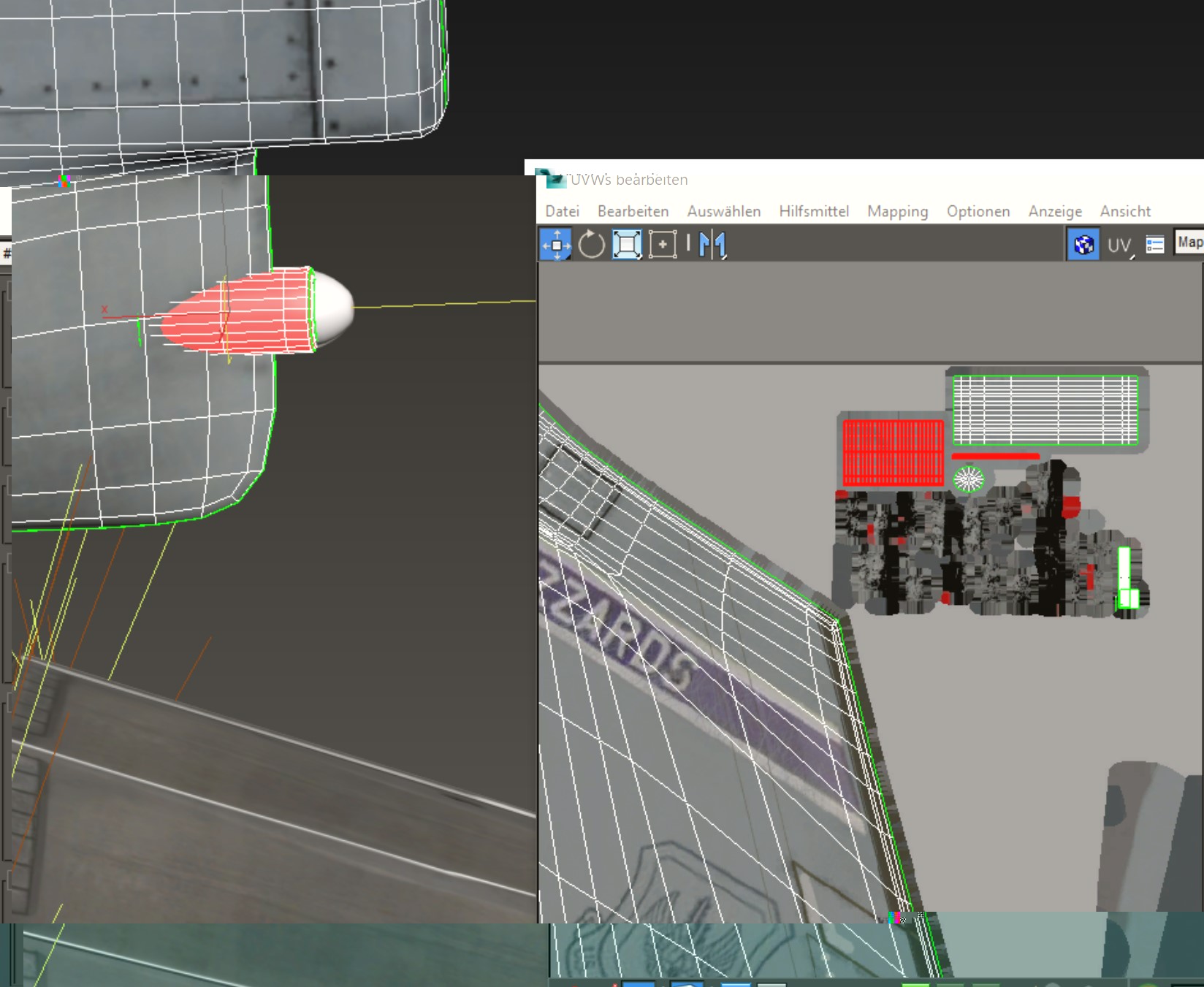Click the circular radial UV island
This screenshot has width=1204, height=987.
coord(969,480)
